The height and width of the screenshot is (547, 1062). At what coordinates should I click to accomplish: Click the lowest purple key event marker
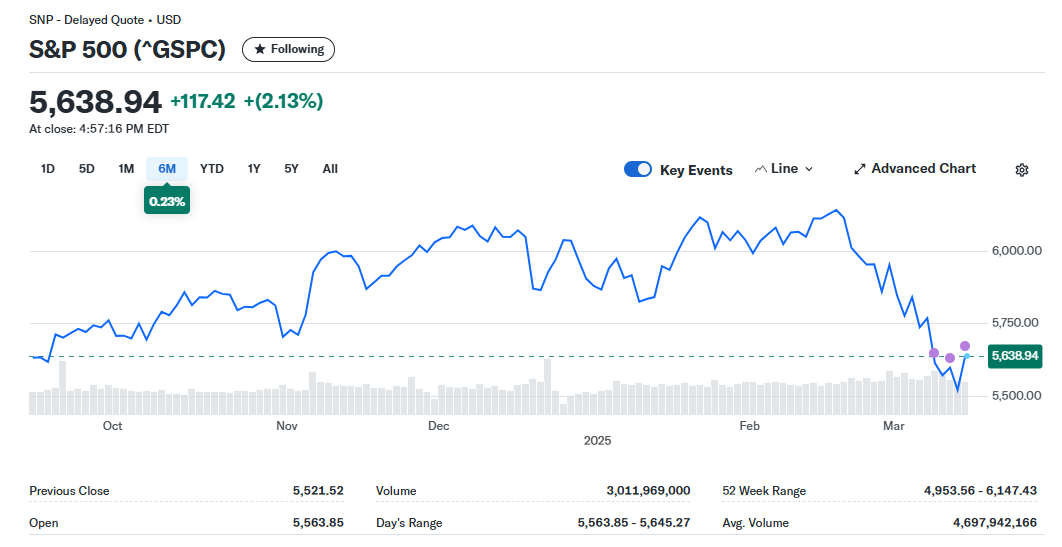pyautogui.click(x=950, y=358)
